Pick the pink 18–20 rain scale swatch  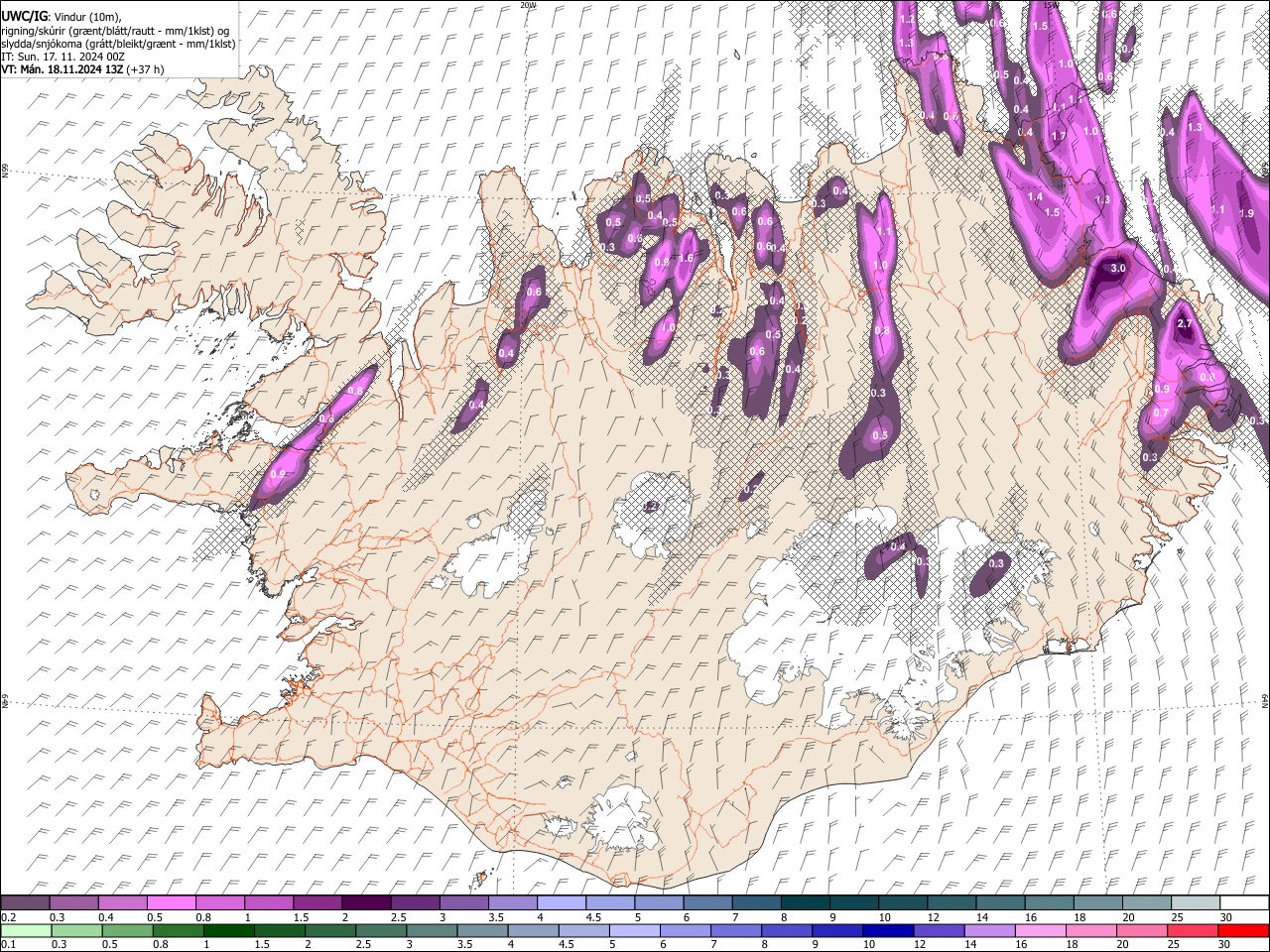coord(1089,930)
